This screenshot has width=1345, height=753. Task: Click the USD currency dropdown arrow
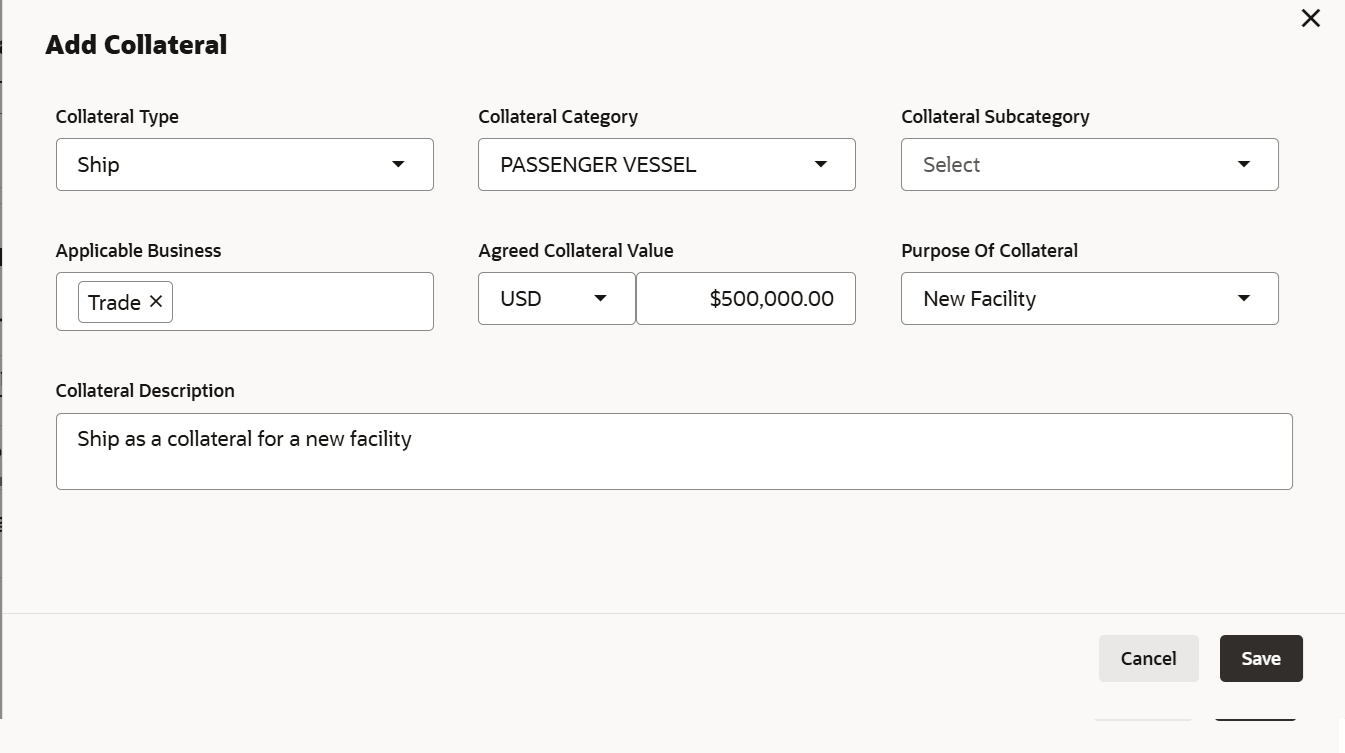(601, 298)
